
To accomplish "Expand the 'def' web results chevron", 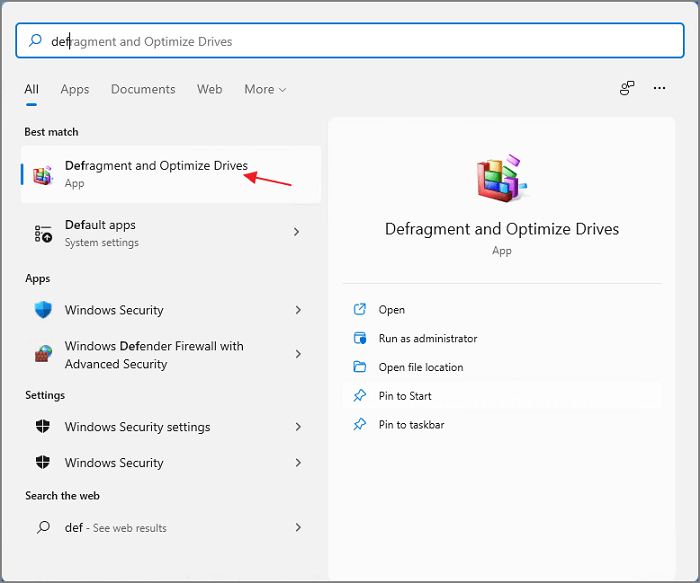I will click(x=297, y=527).
